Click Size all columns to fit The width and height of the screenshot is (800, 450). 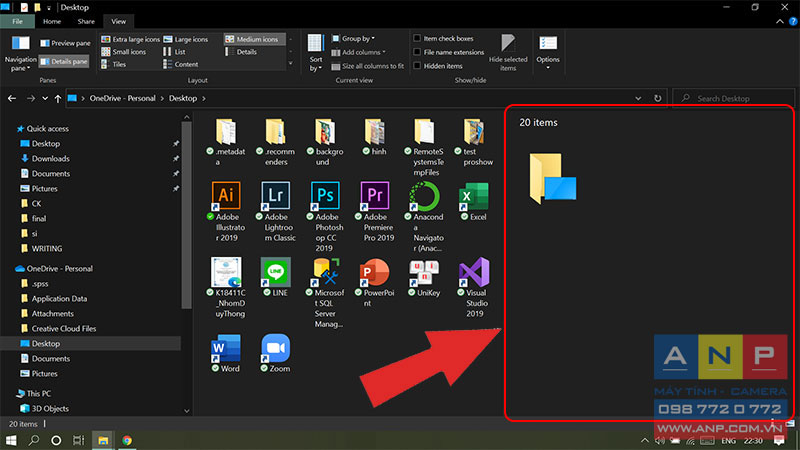click(368, 66)
